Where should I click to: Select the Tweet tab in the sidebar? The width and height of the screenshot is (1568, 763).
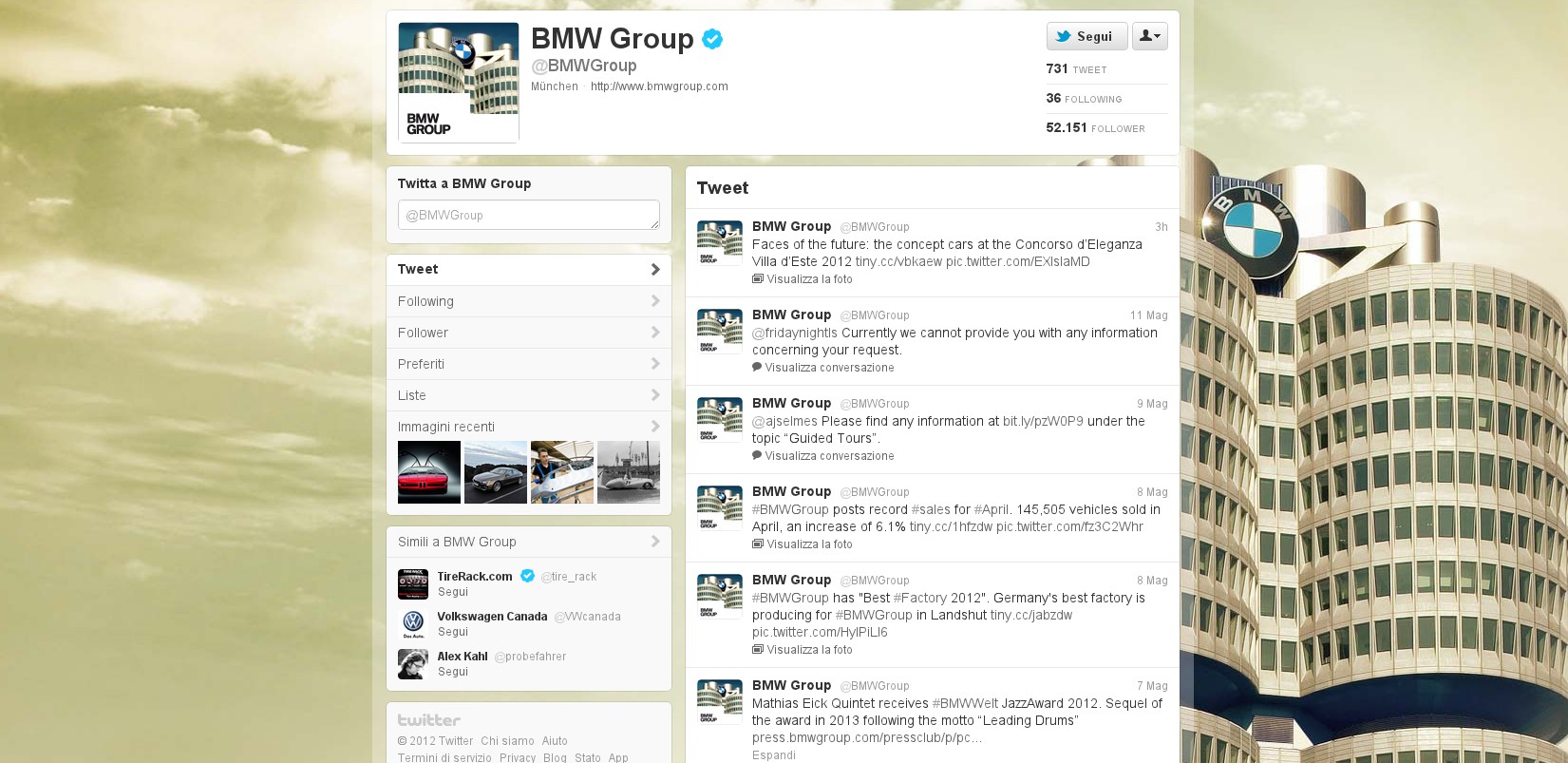(x=528, y=270)
